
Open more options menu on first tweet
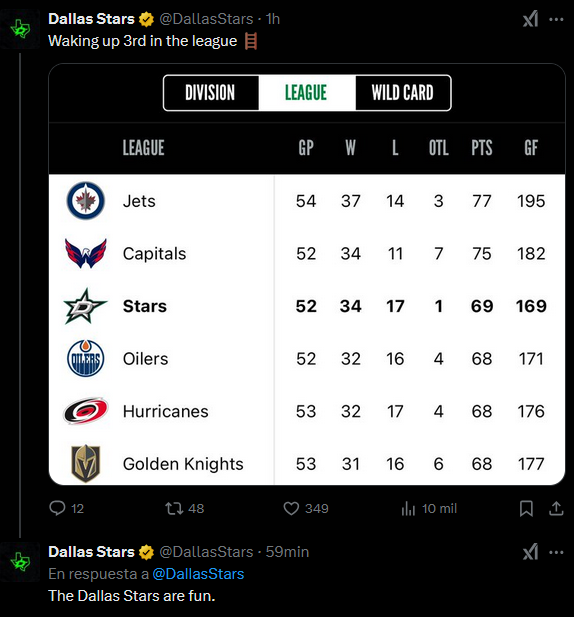click(556, 19)
